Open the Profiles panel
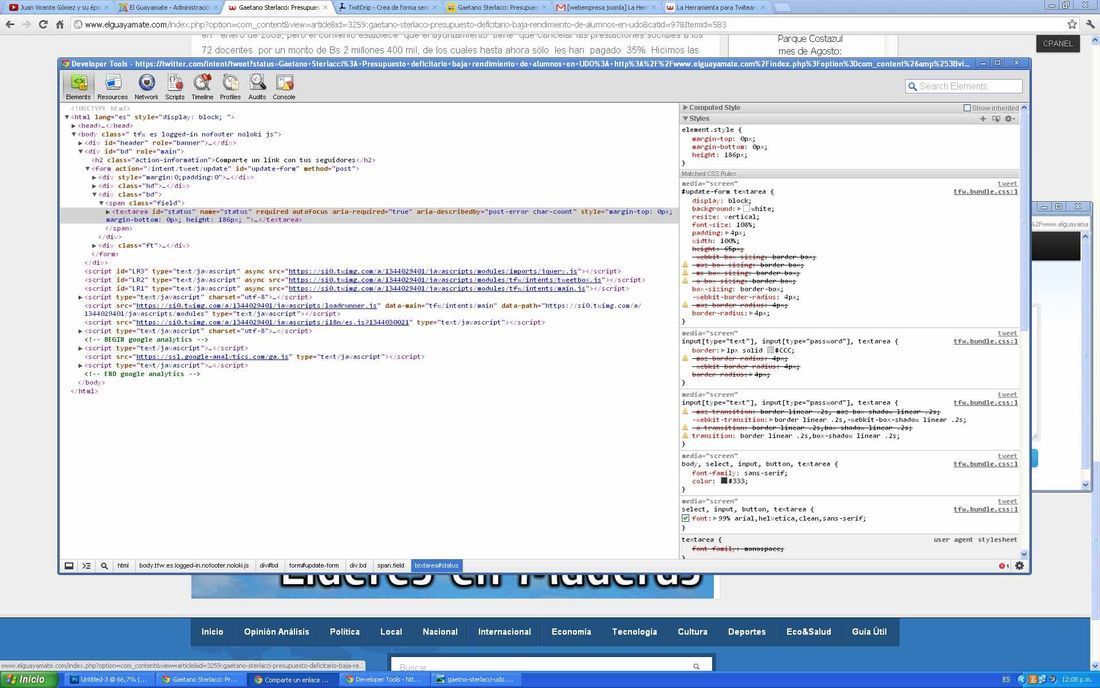The image size is (1100, 688). click(230, 87)
